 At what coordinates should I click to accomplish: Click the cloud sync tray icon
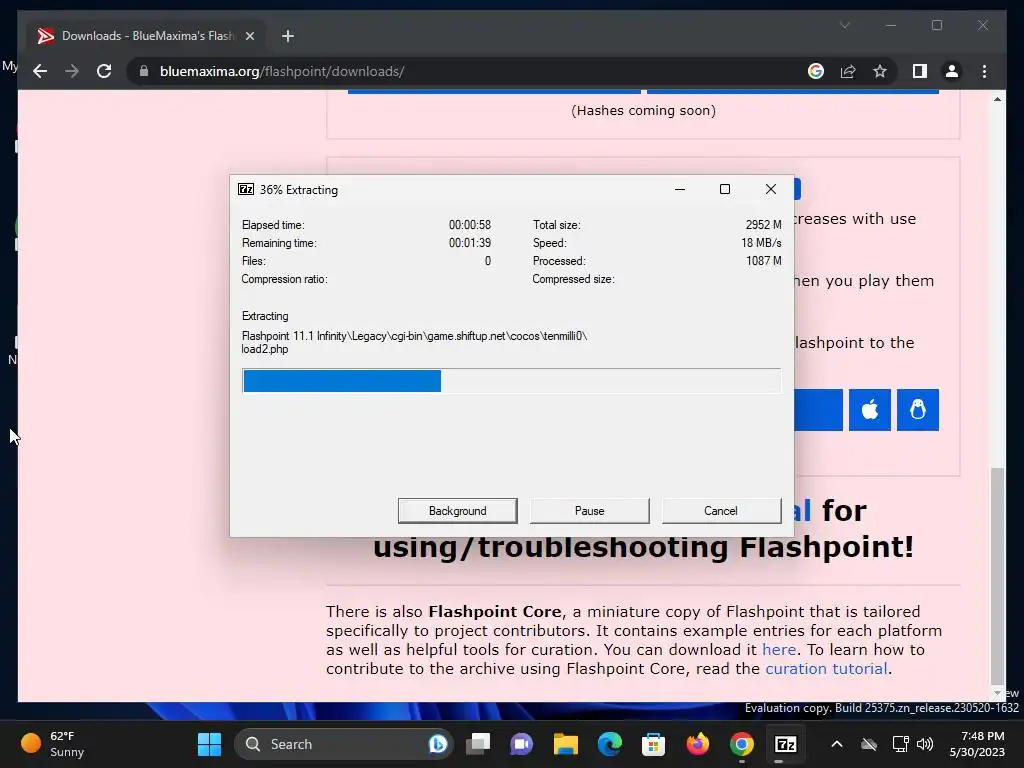869,744
